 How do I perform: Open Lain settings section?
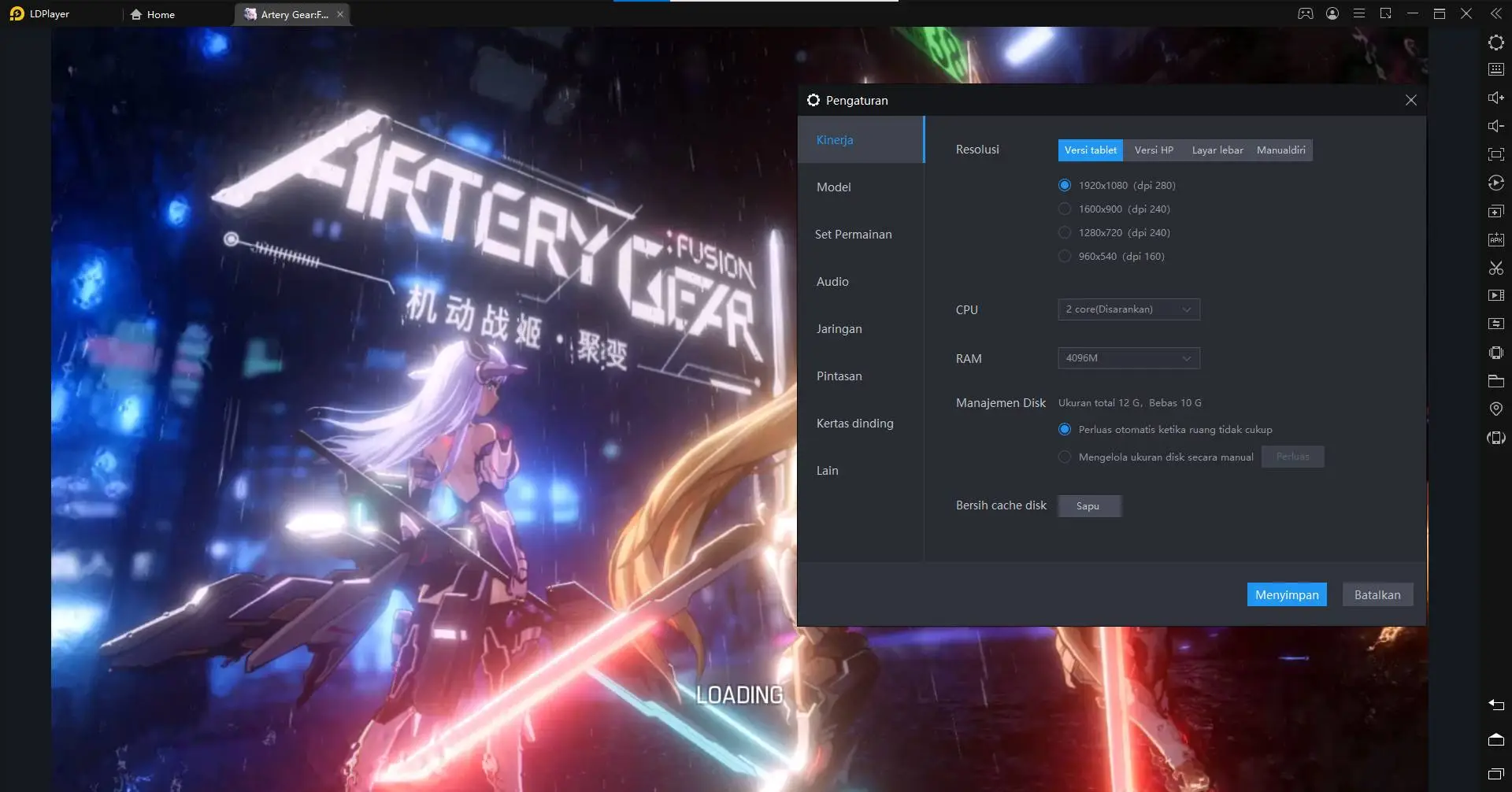tap(861, 470)
